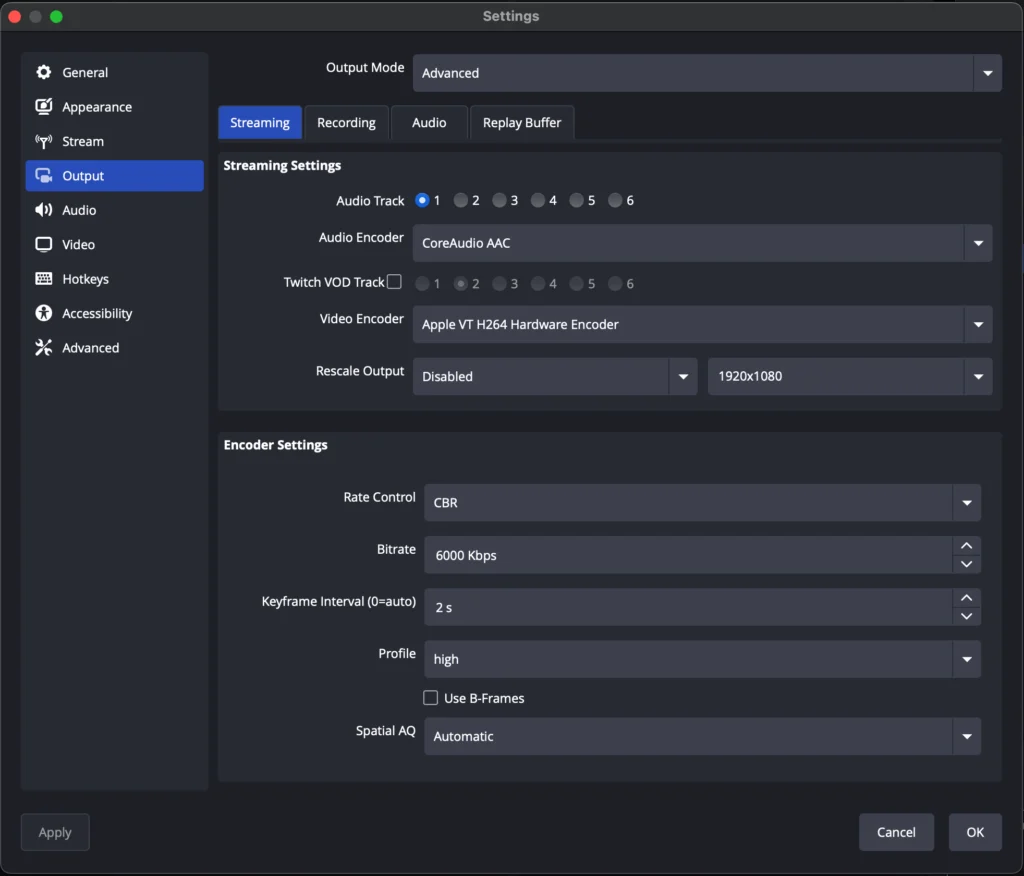
Task: Switch to the Recording tab
Action: (x=346, y=122)
